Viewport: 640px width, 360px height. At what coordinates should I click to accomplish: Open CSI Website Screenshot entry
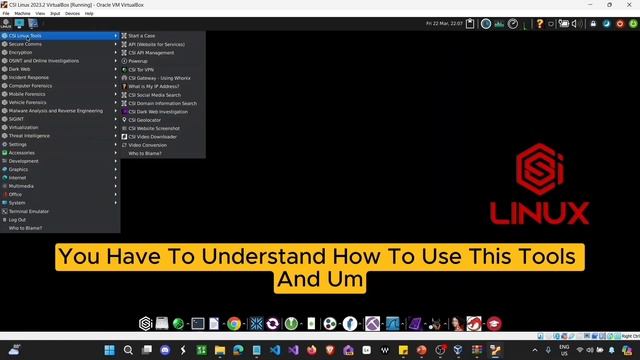click(163, 128)
